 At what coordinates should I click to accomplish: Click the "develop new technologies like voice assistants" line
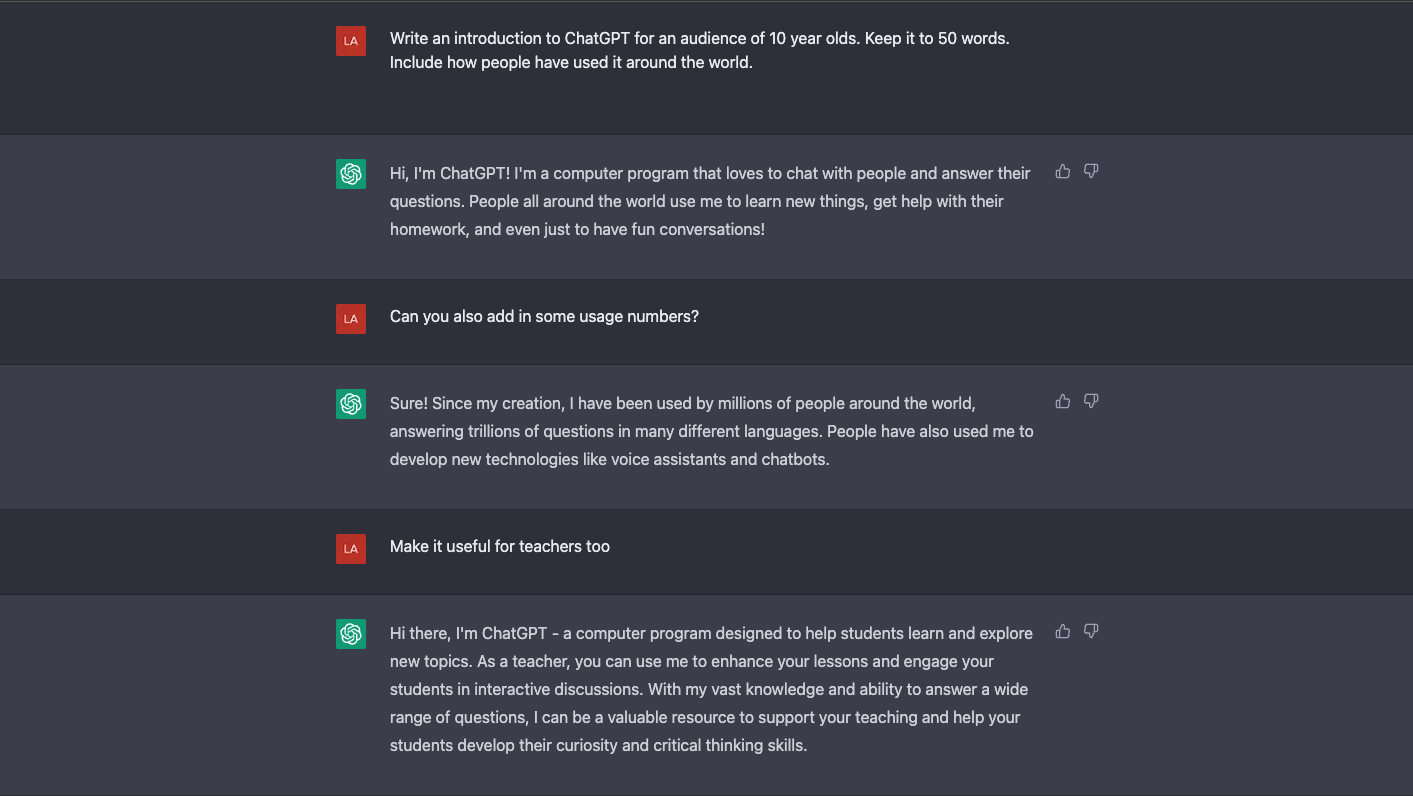pyautogui.click(x=609, y=460)
